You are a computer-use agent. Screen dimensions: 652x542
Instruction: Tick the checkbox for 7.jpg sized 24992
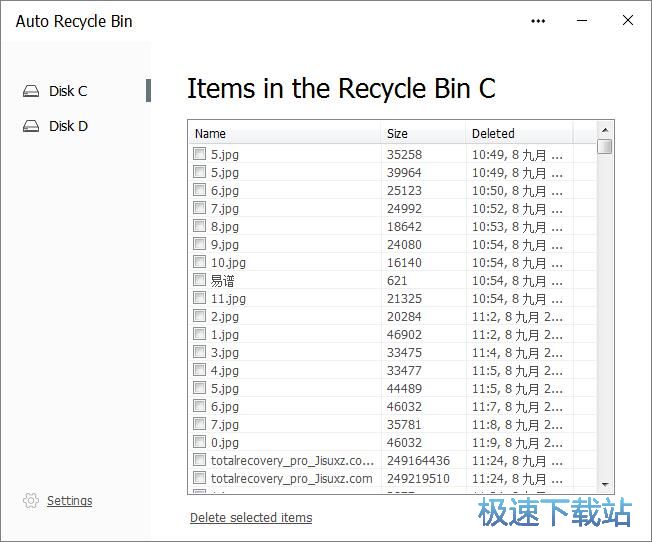(x=200, y=208)
